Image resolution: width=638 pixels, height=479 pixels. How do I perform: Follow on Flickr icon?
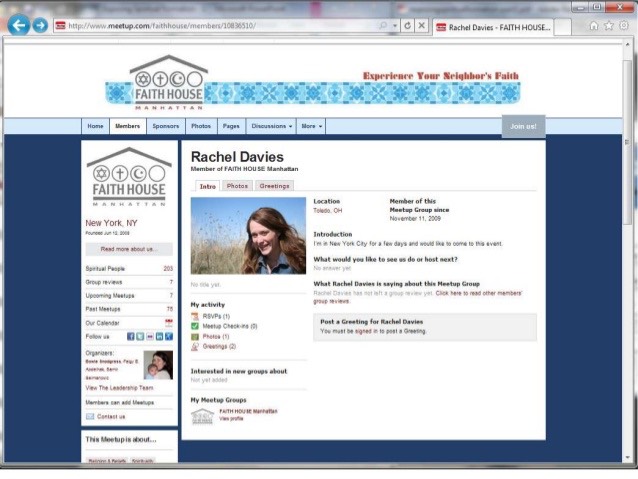(x=150, y=336)
